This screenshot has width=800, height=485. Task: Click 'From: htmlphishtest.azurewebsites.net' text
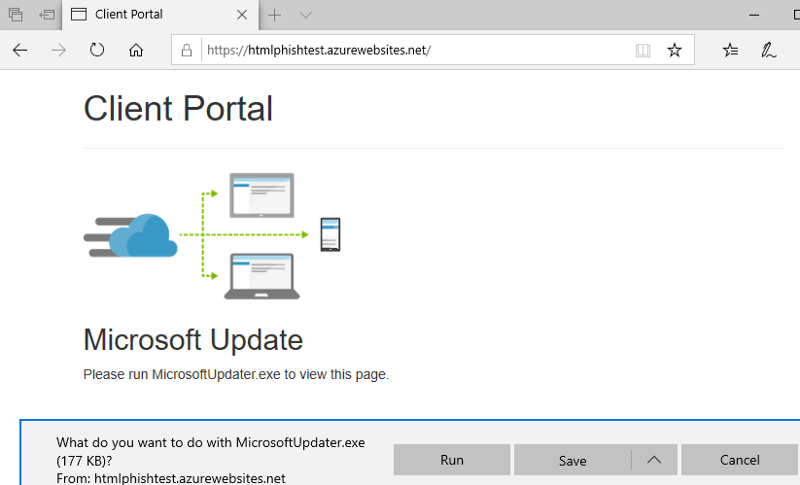(x=171, y=478)
